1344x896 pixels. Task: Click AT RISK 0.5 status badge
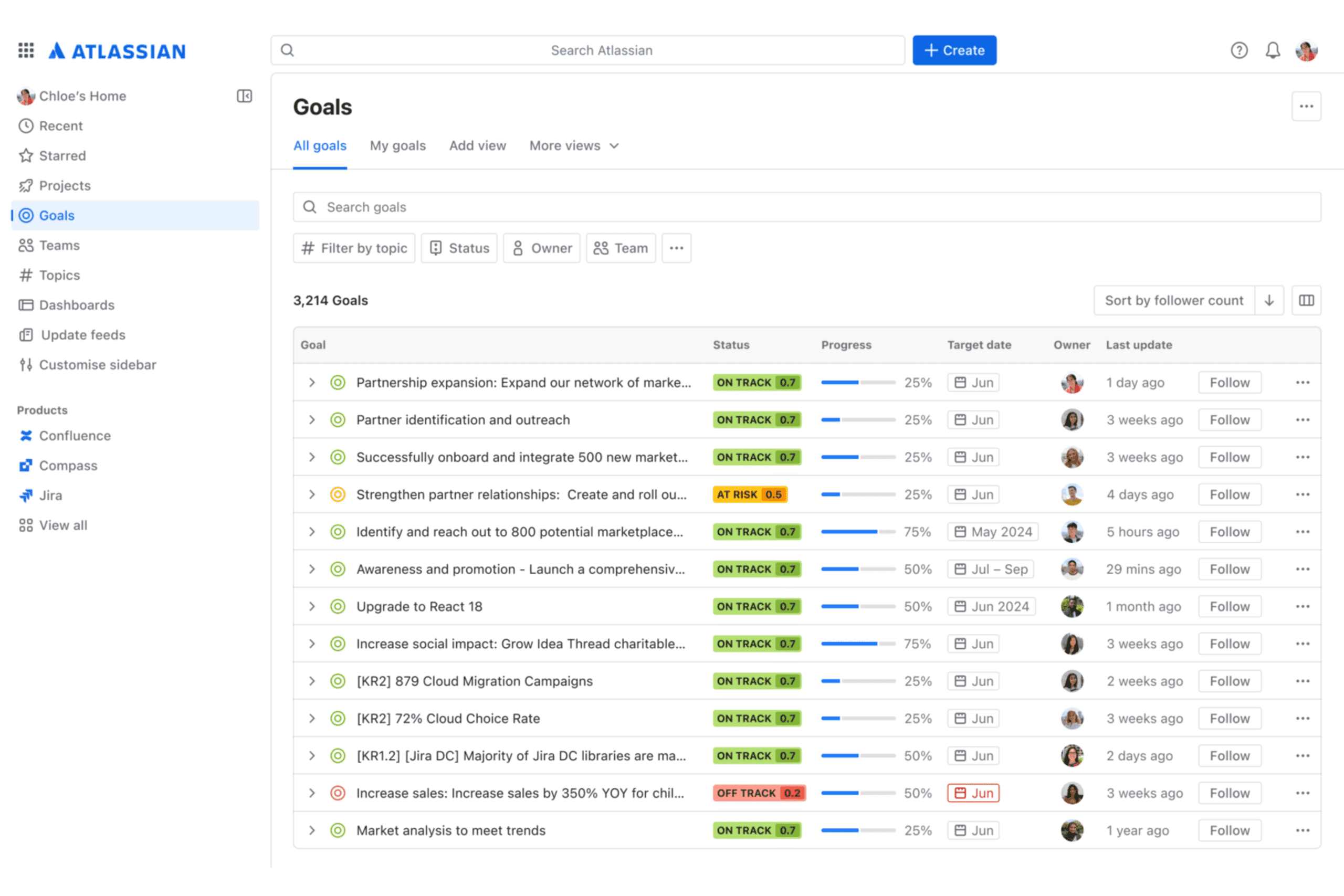pyautogui.click(x=750, y=494)
